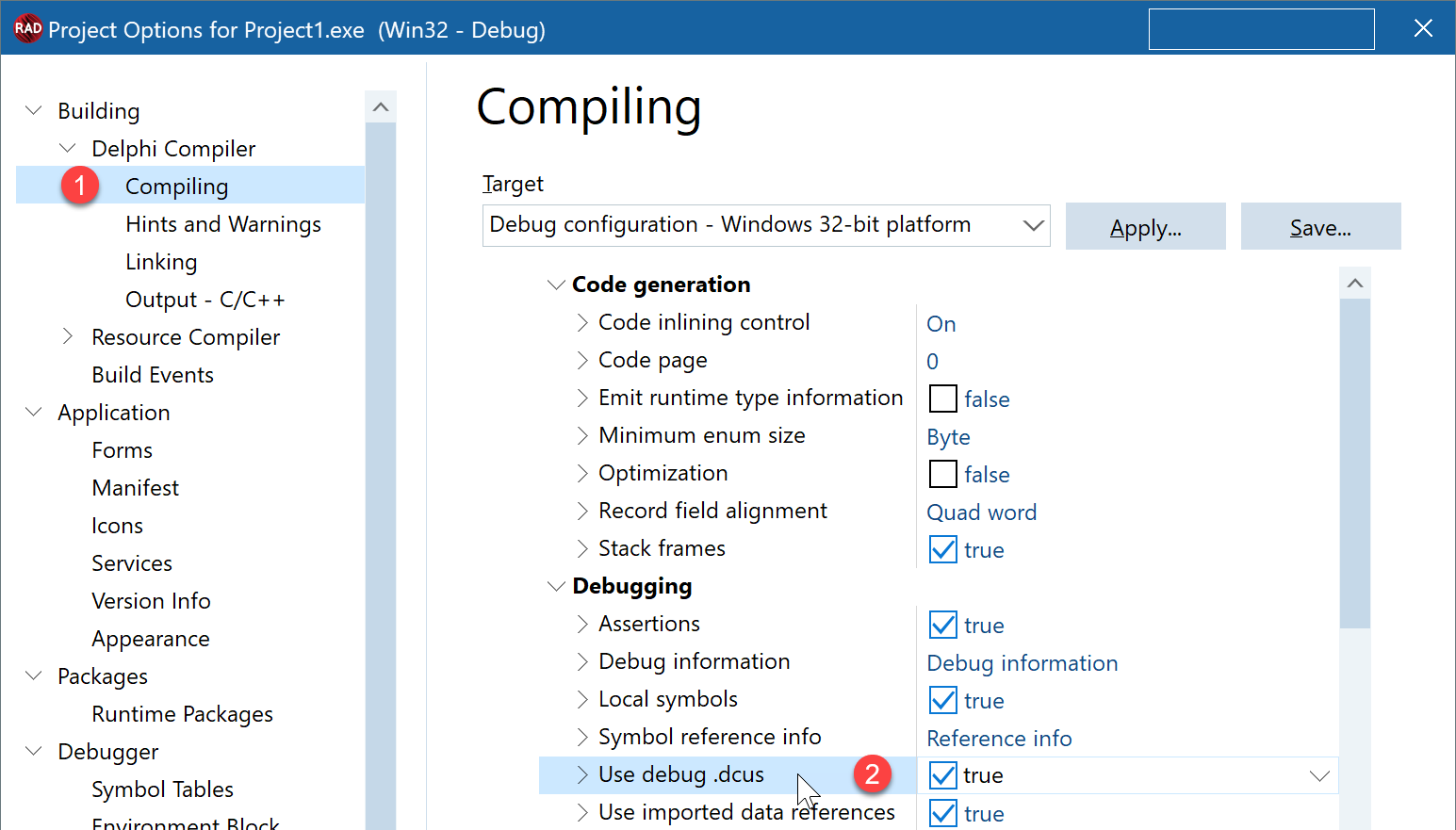This screenshot has height=830, width=1456.
Task: Select Hints and Warnings in the sidebar
Action: [223, 223]
